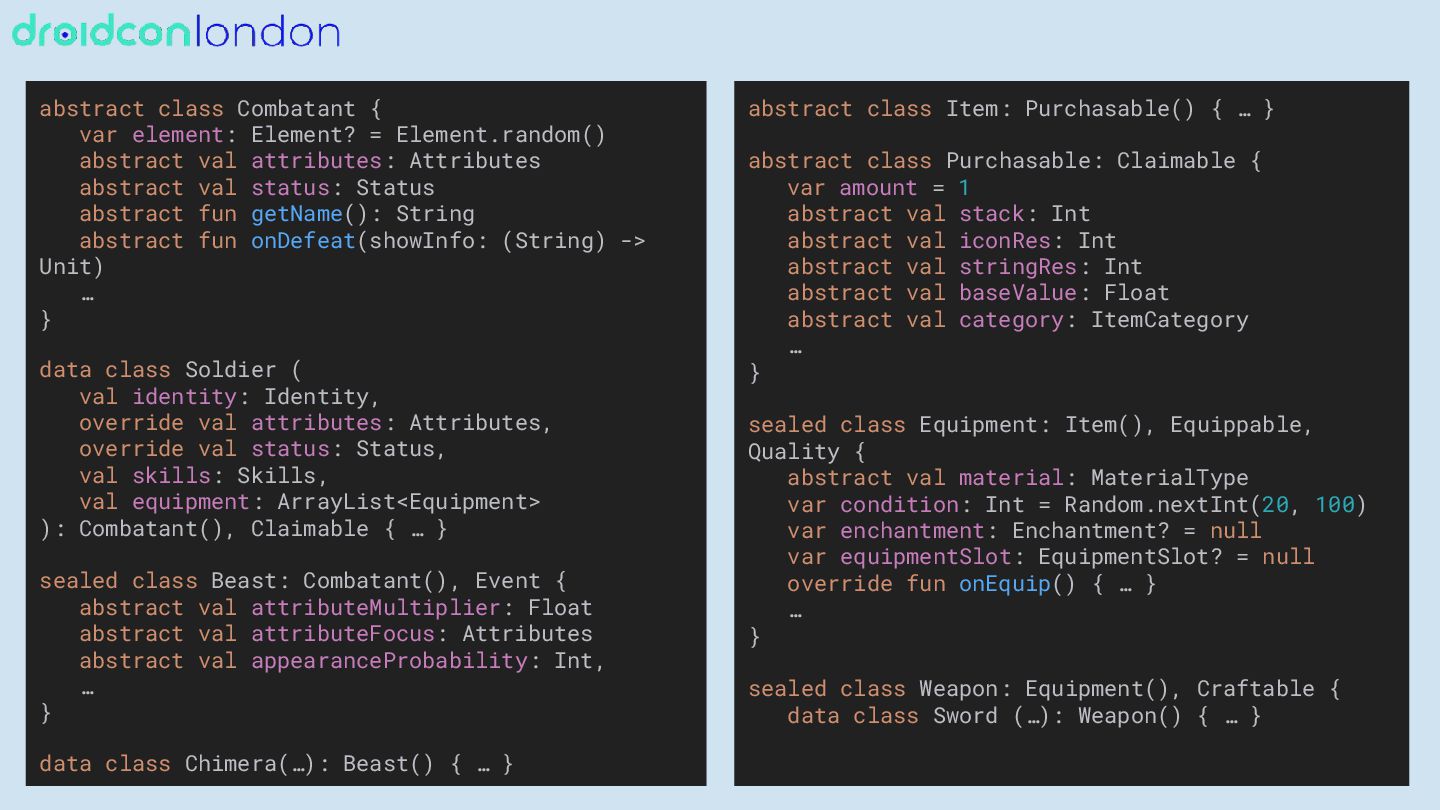Click the Sword data class name
The image size is (1440, 810).
click(x=965, y=716)
